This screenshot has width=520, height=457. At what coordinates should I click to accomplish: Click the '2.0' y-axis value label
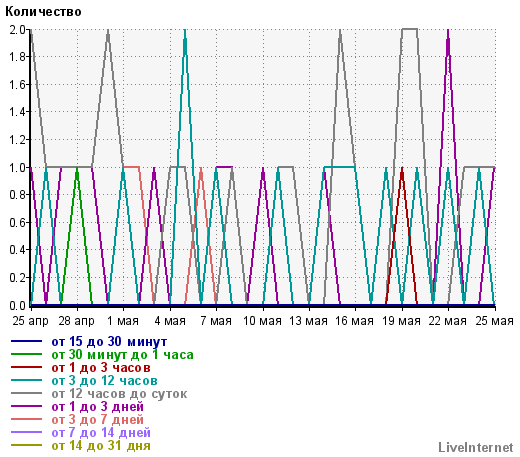pyautogui.click(x=17, y=30)
